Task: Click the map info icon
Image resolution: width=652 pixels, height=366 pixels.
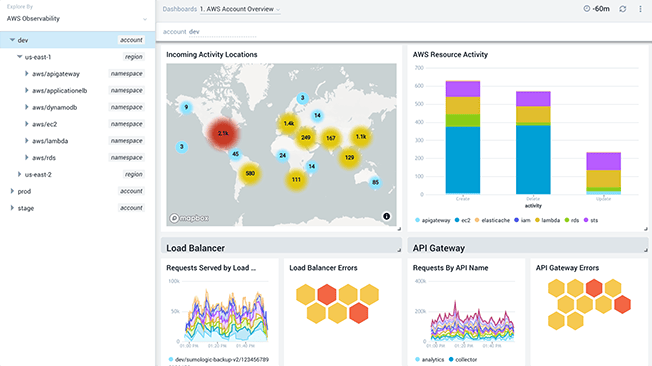Action: [x=386, y=216]
